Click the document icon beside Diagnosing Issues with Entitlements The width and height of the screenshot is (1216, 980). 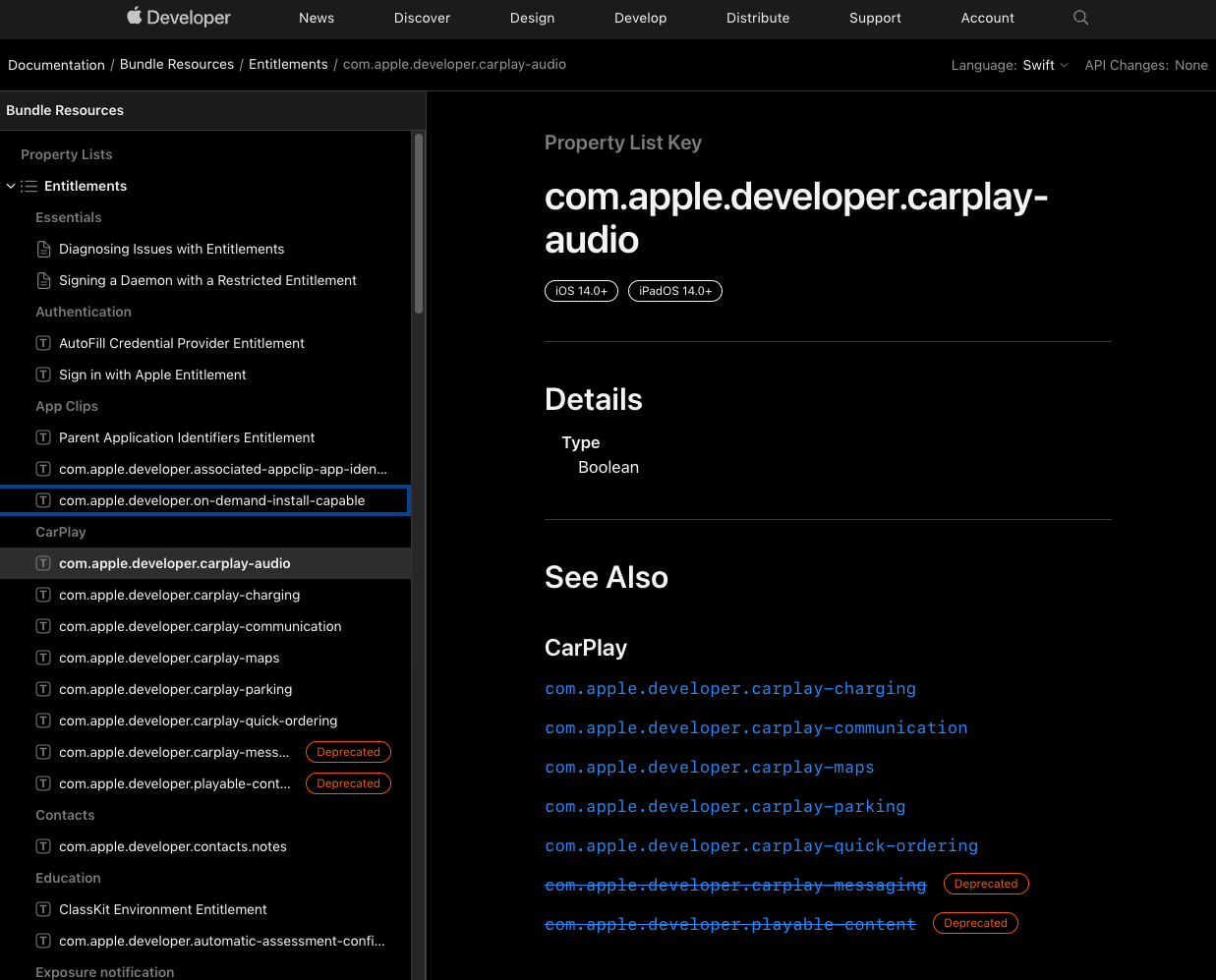43,249
